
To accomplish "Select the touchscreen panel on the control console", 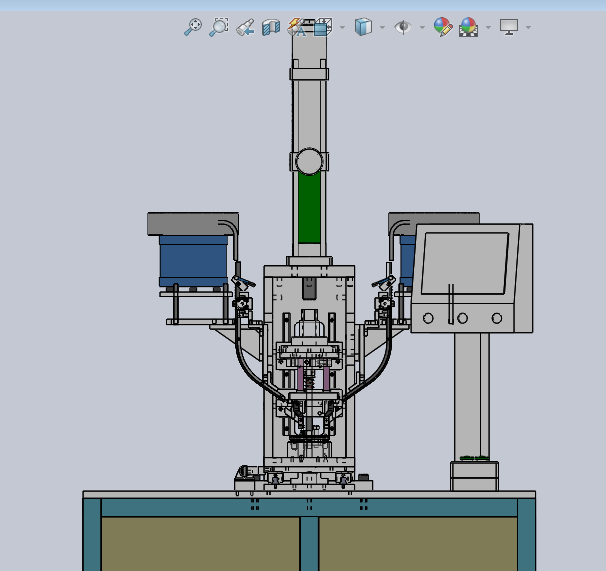I will 465,263.
